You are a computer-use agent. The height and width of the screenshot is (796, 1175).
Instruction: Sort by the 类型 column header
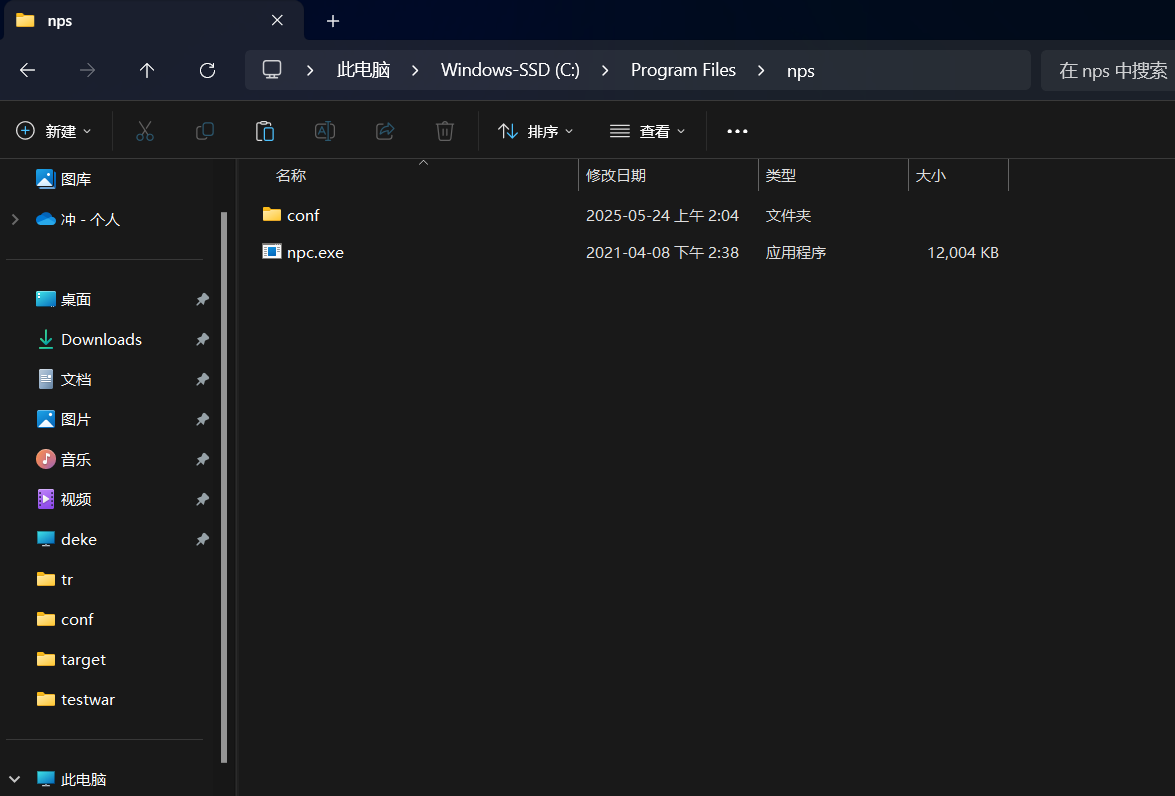coord(781,175)
